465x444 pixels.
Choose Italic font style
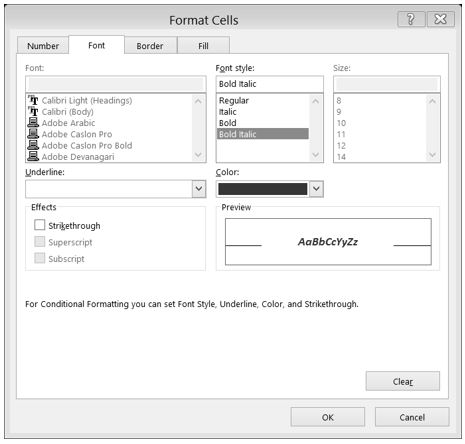[263, 112]
